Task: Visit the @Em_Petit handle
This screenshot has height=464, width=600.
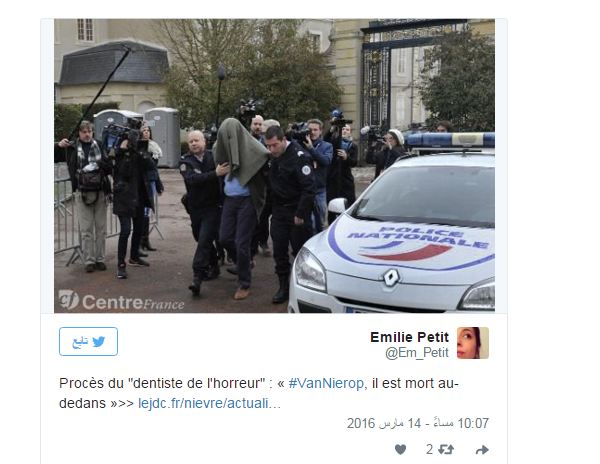Action: (417, 353)
